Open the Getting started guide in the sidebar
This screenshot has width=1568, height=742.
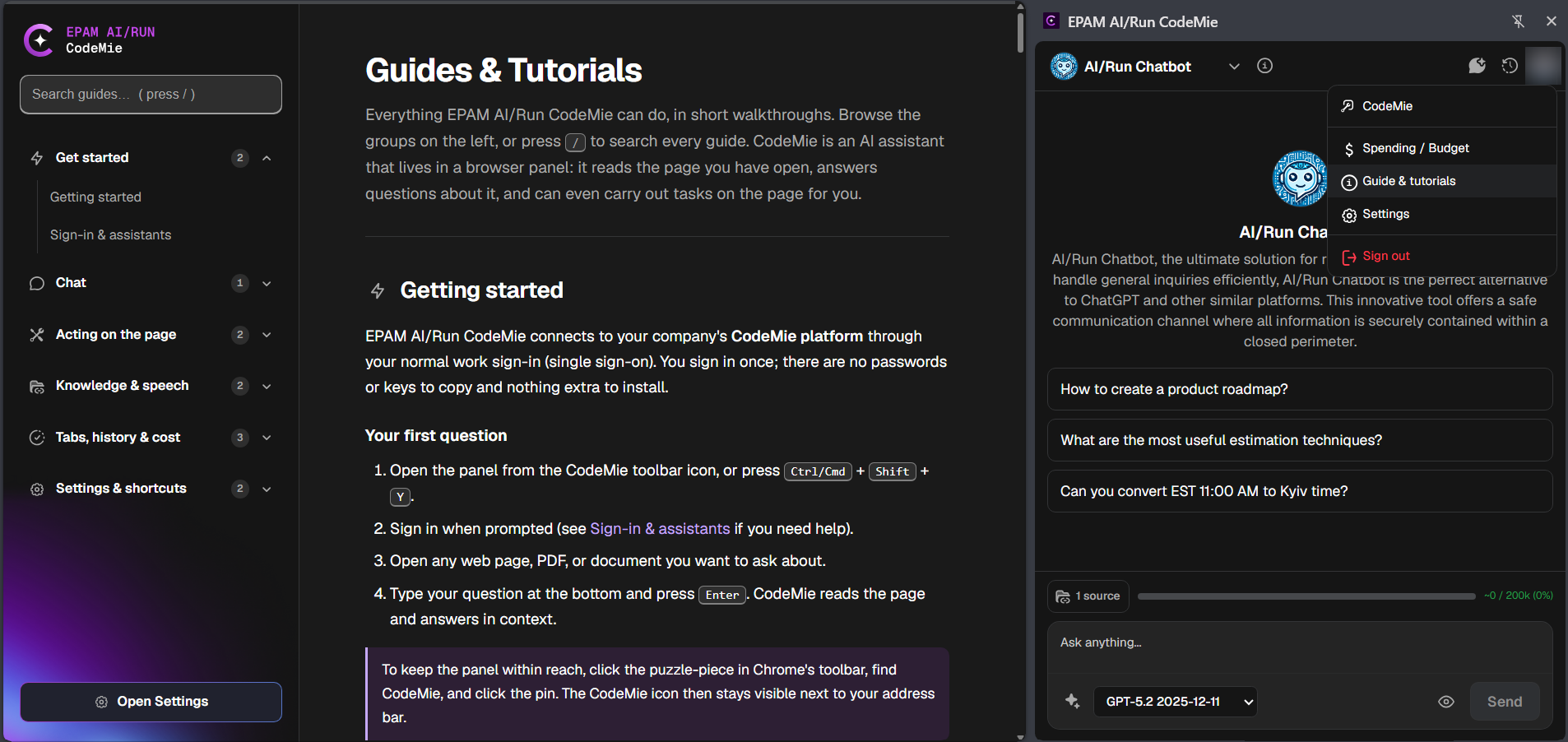point(95,197)
